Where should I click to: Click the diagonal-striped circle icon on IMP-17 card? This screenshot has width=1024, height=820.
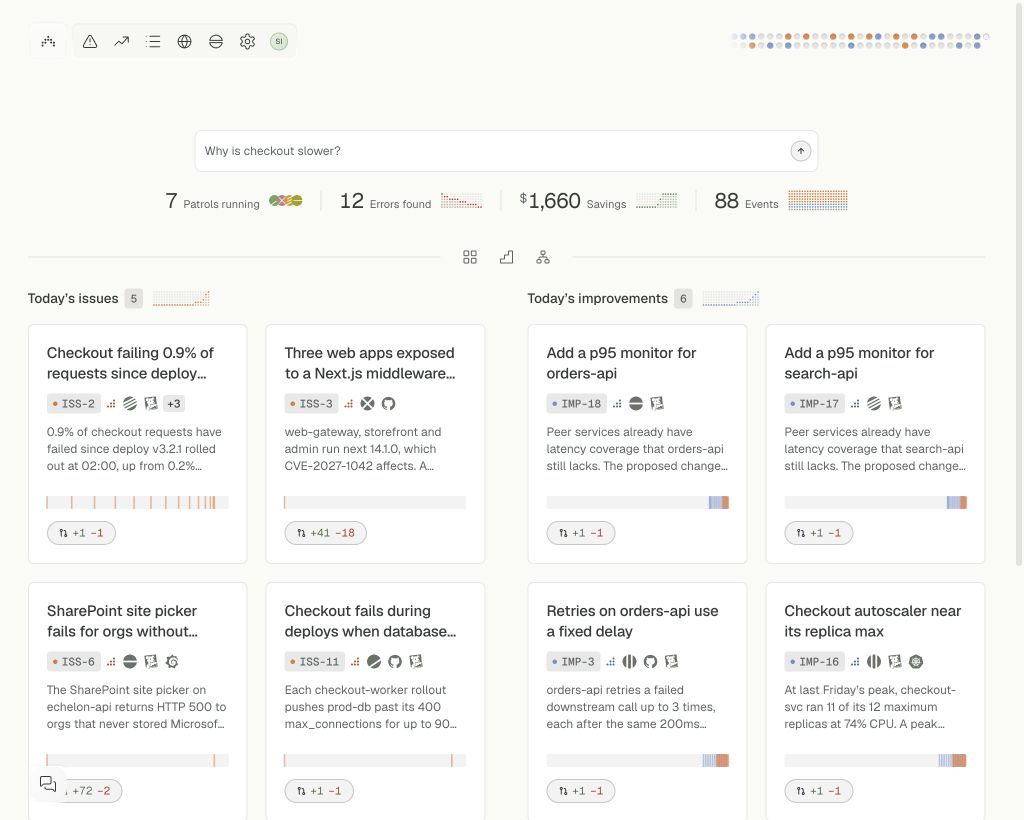coord(874,403)
